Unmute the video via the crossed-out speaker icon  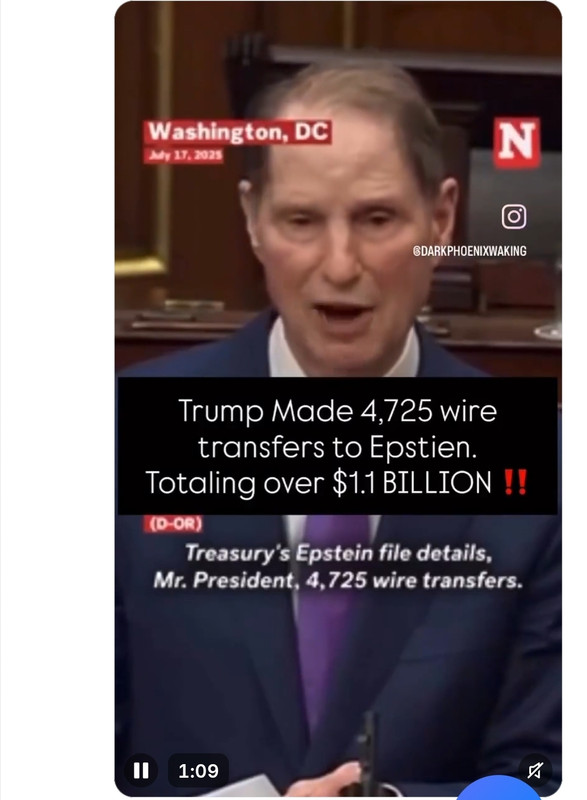(535, 770)
